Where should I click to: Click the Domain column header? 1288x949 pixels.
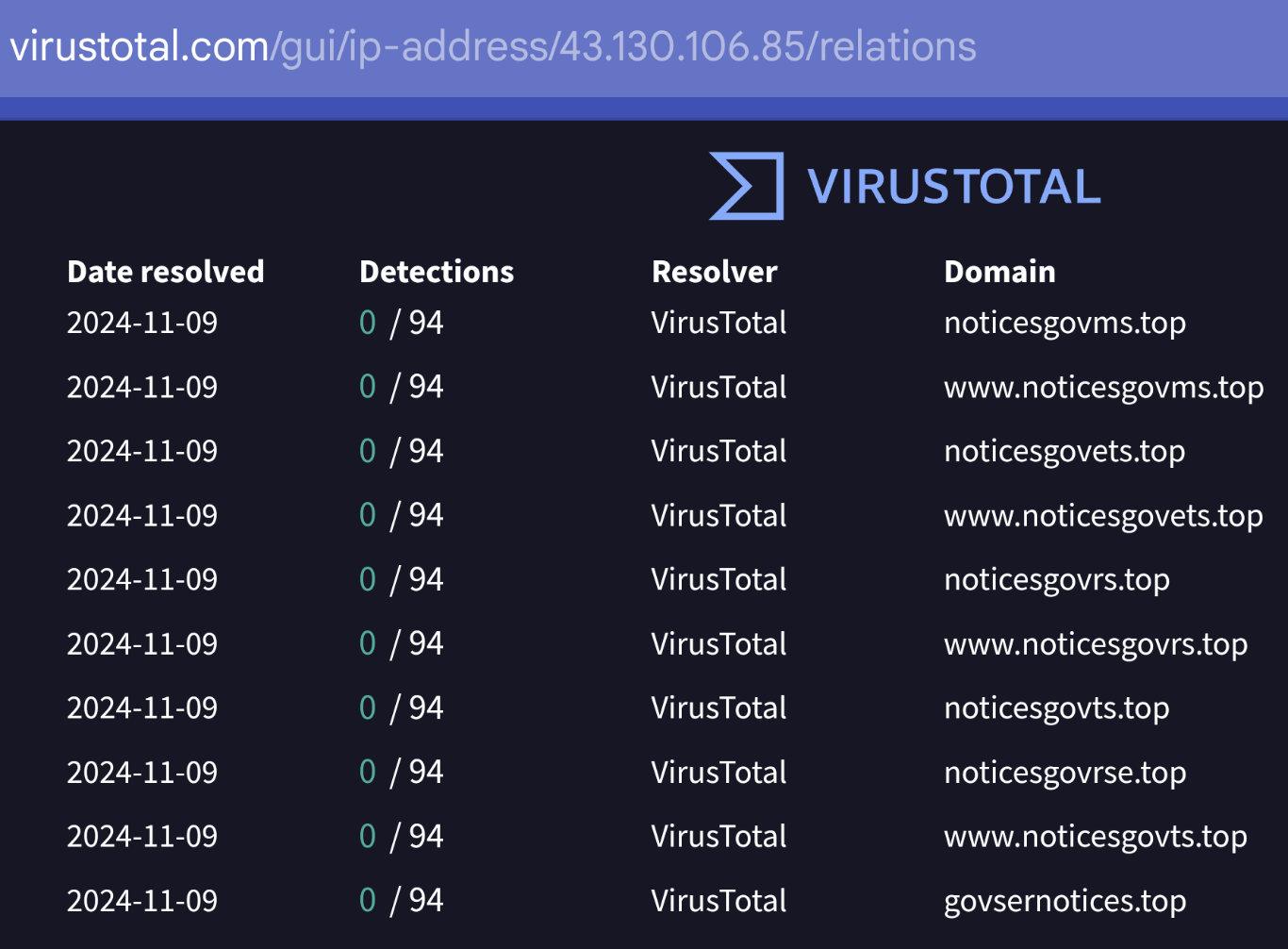[x=999, y=272]
